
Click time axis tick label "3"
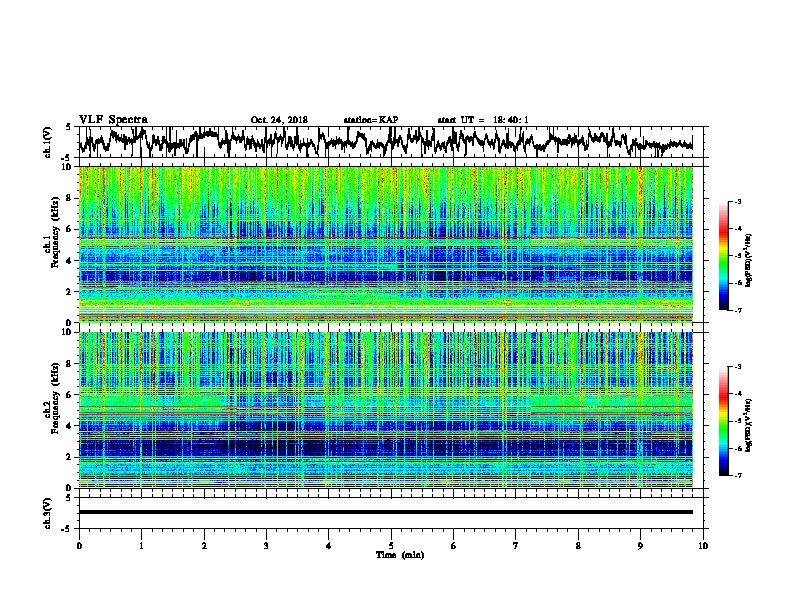(x=266, y=545)
